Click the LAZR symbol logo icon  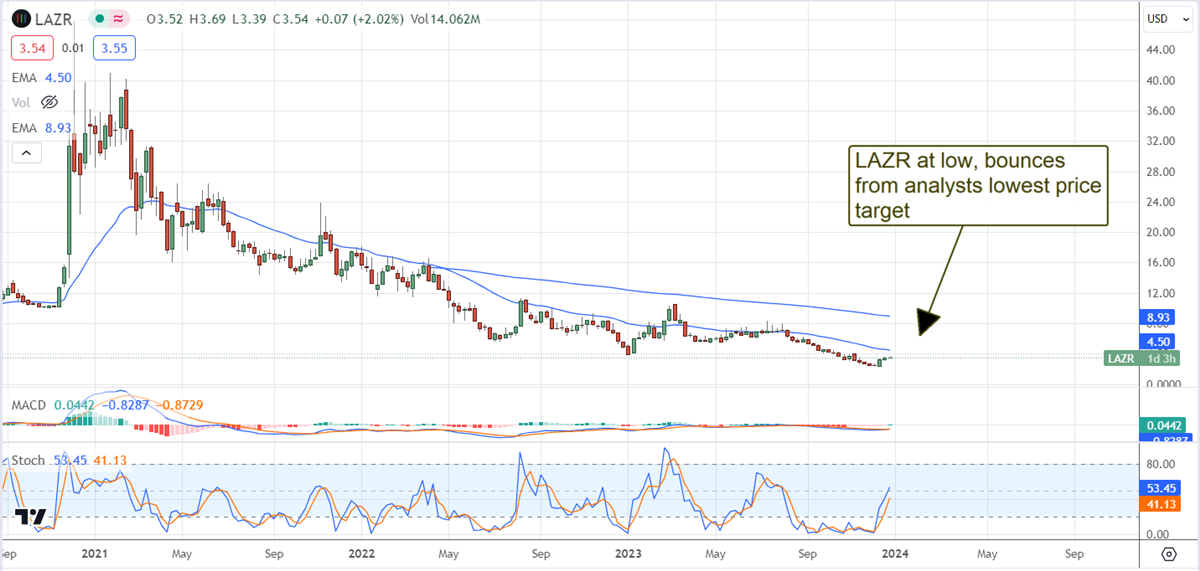(x=21, y=18)
